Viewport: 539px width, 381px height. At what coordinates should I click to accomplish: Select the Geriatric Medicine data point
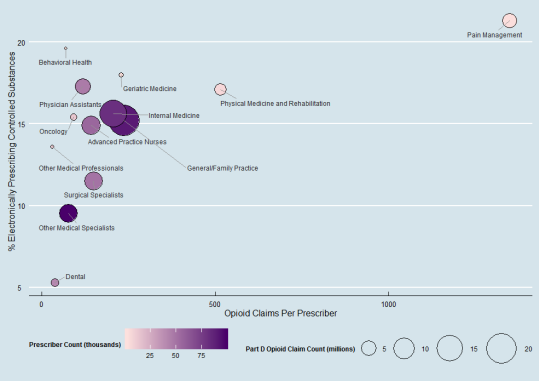[x=121, y=75]
